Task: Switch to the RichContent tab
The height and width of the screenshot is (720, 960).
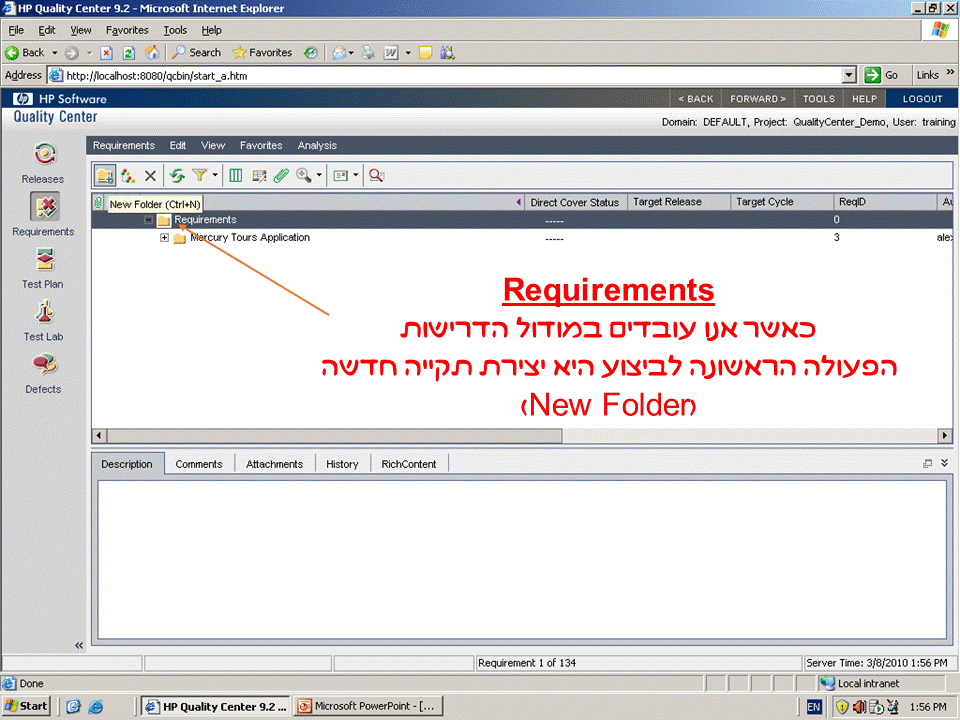Action: pos(409,464)
